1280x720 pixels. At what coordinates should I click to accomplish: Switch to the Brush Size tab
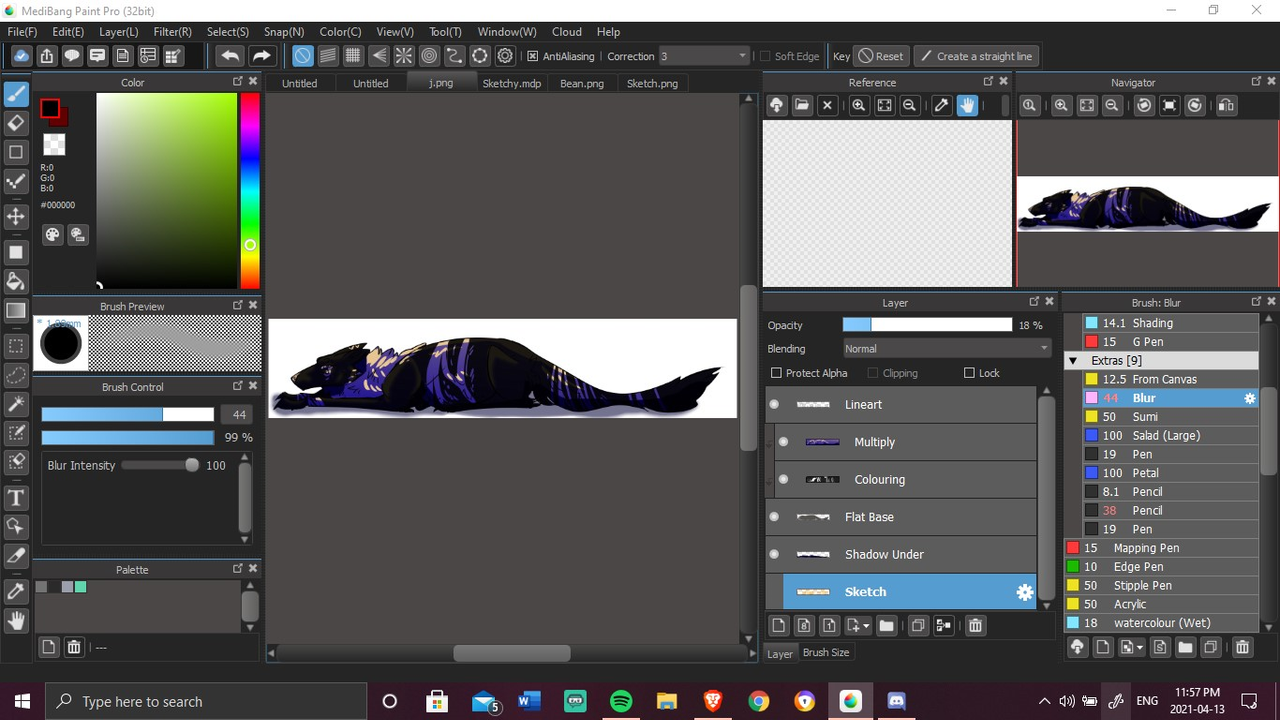pyautogui.click(x=826, y=653)
